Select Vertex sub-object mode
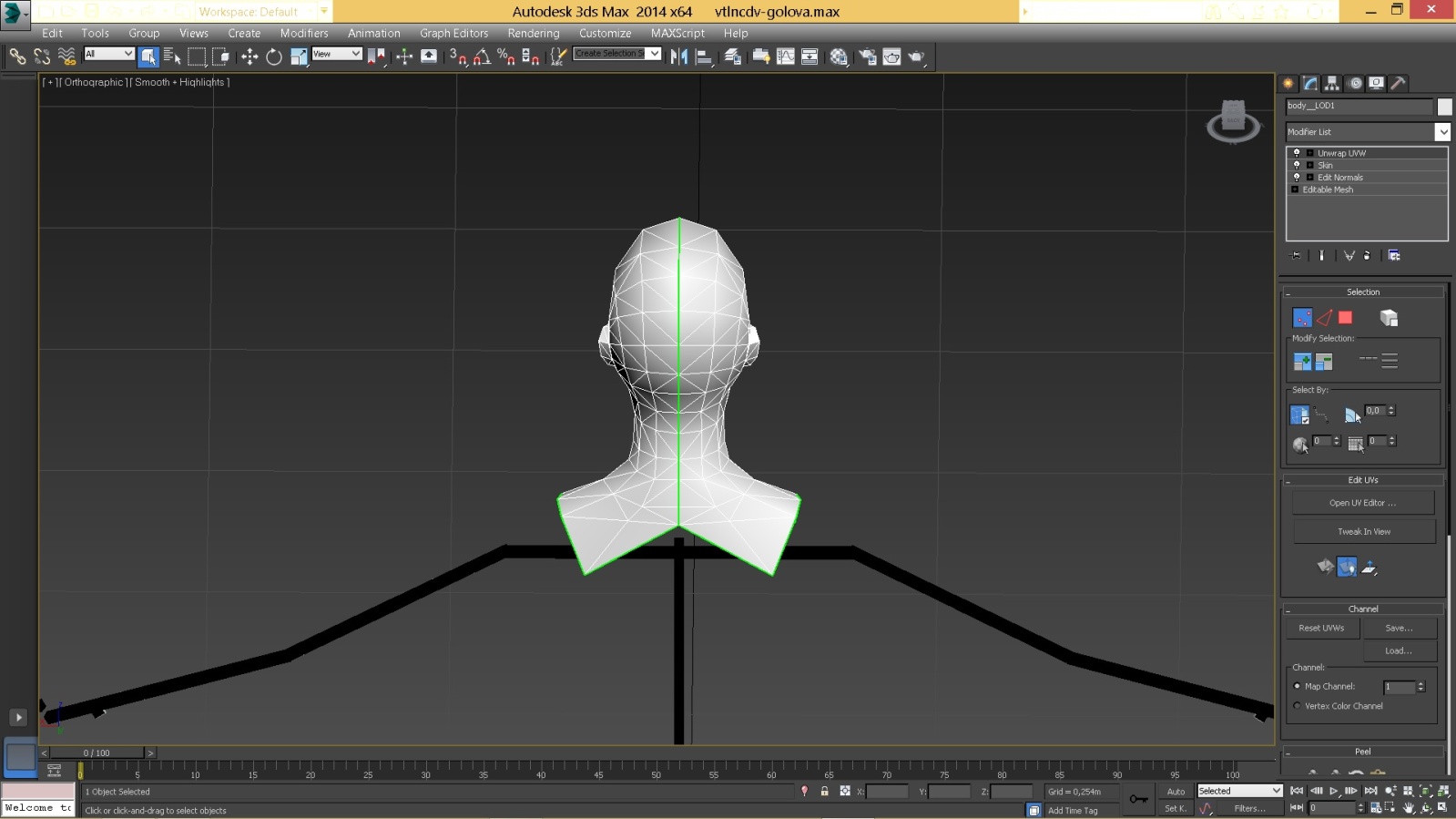This screenshot has width=1456, height=819. point(1303,318)
